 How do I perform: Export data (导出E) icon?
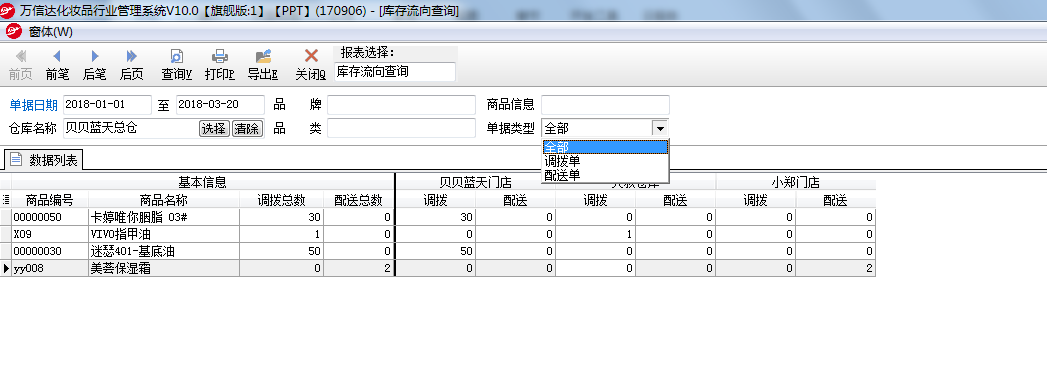point(263,56)
